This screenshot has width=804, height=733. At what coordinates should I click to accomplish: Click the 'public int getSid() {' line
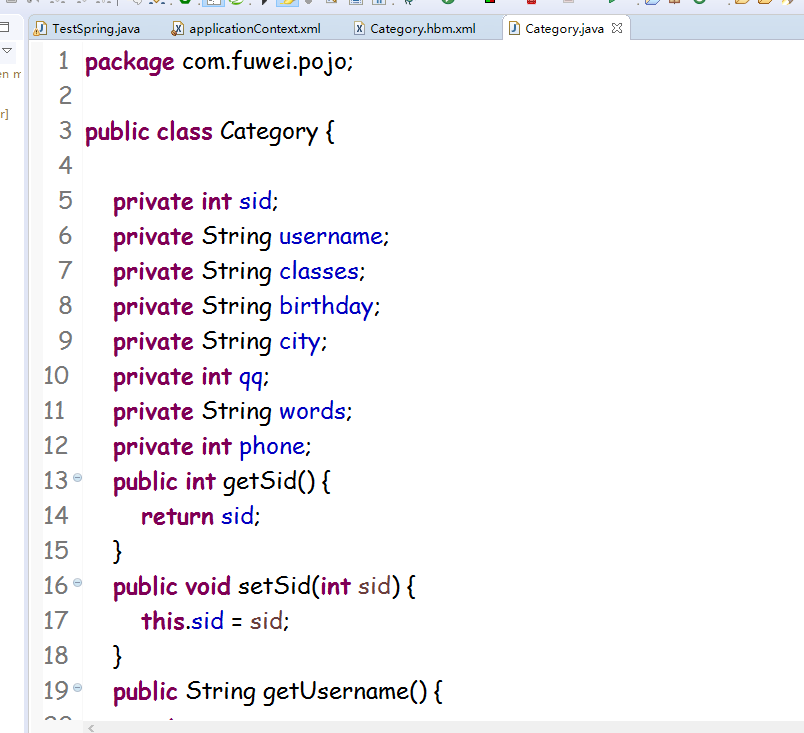click(222, 482)
